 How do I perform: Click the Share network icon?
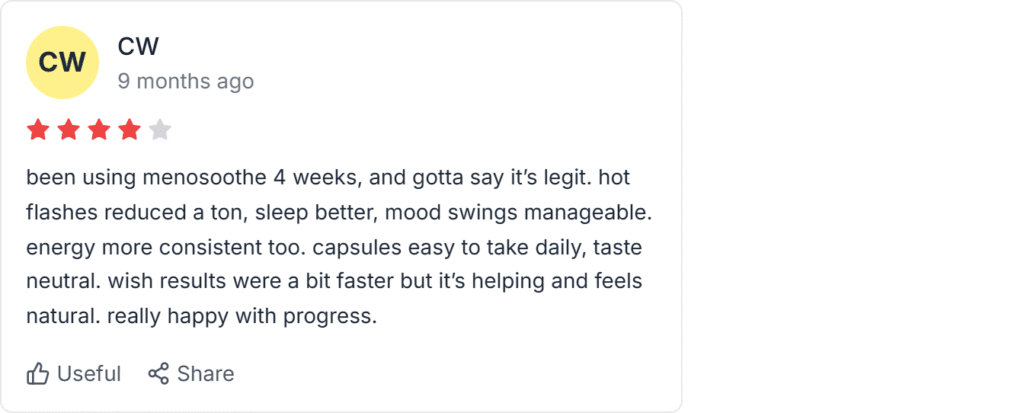pyautogui.click(x=158, y=374)
